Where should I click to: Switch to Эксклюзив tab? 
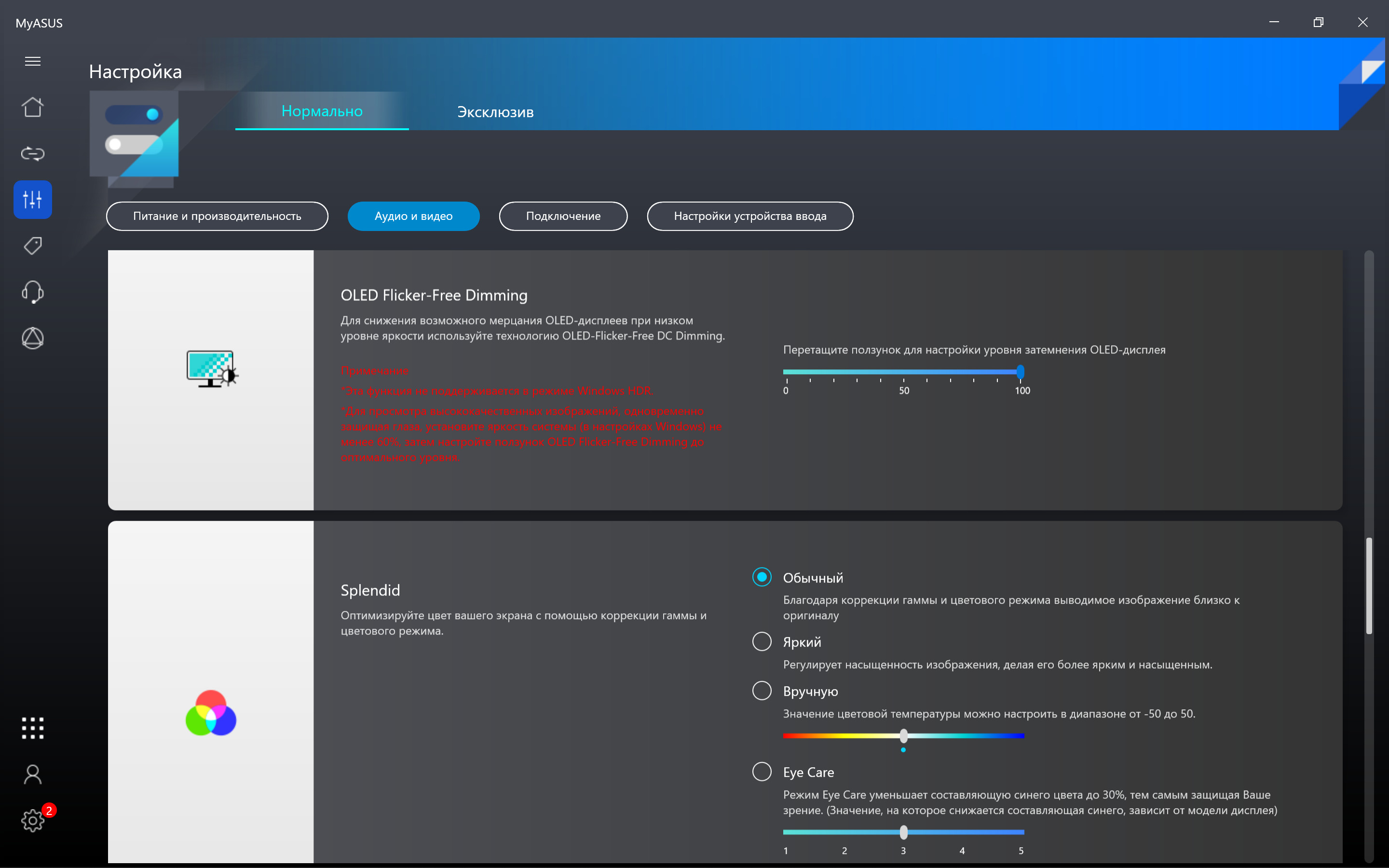pyautogui.click(x=496, y=111)
